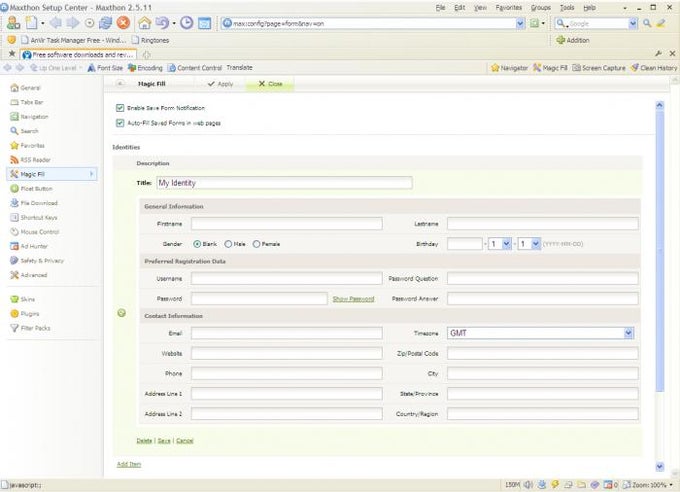Viewport: 680px width, 492px height.
Task: Open the Safety & Privacy settings section
Action: (x=37, y=260)
